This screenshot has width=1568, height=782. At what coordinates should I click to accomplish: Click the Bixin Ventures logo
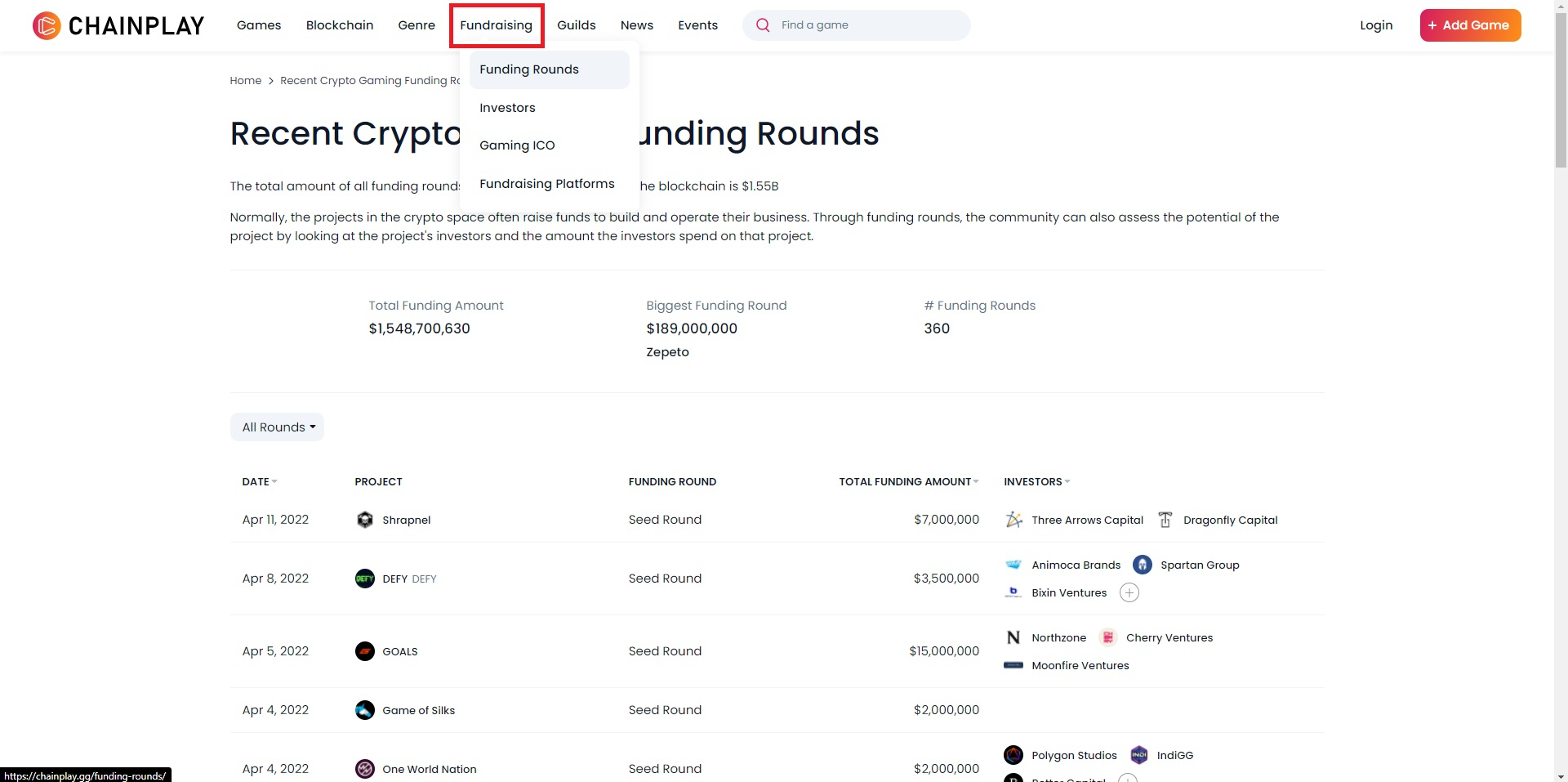1013,592
